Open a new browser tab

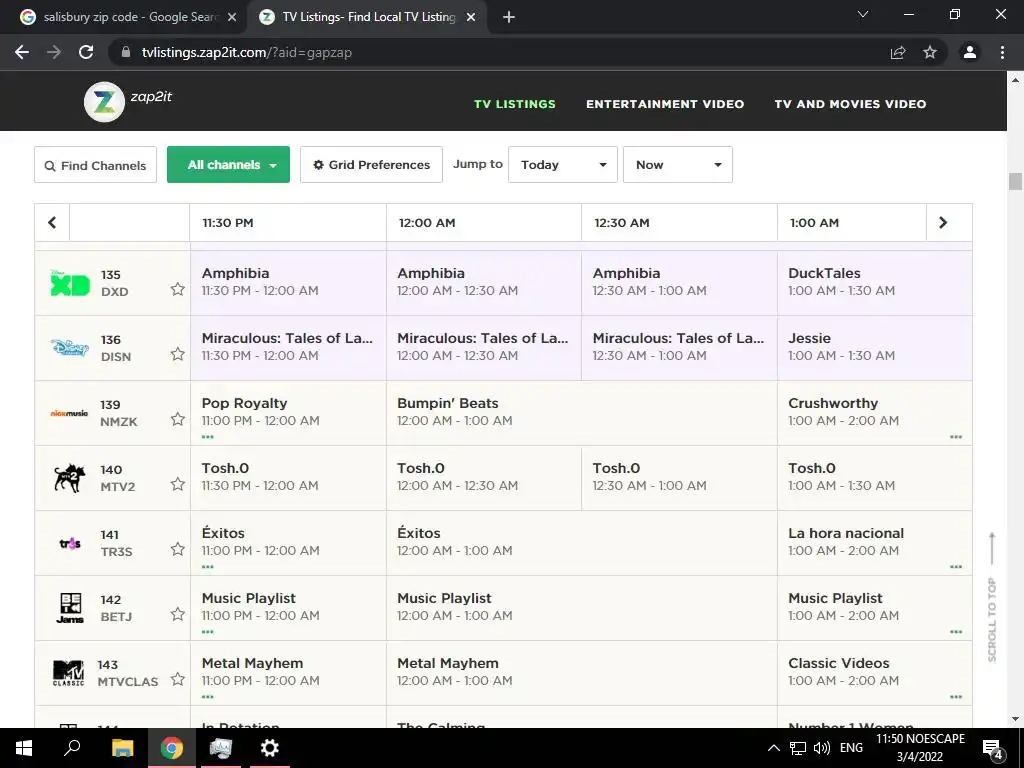pyautogui.click(x=509, y=18)
